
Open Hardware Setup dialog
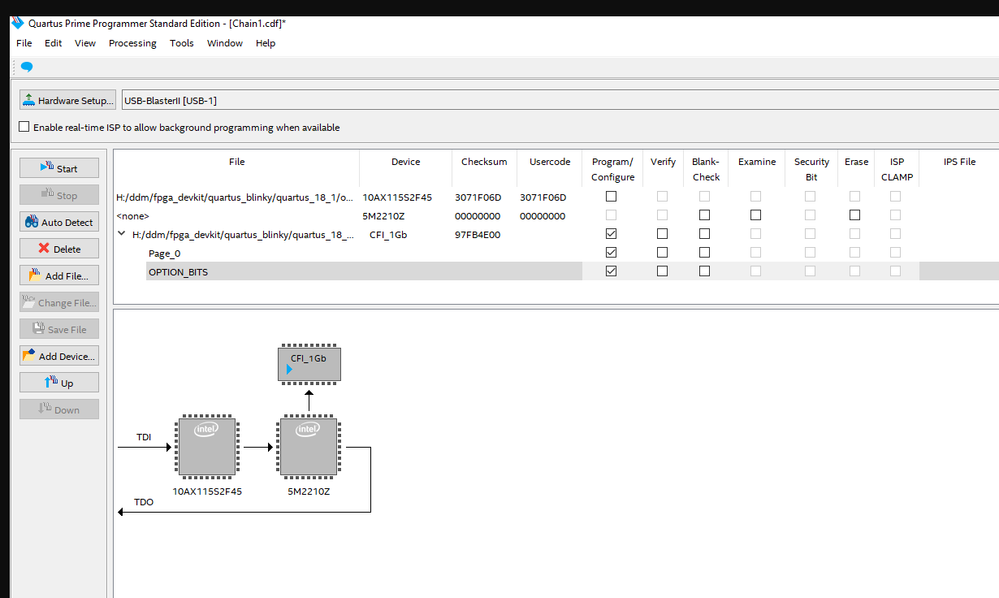[68, 100]
